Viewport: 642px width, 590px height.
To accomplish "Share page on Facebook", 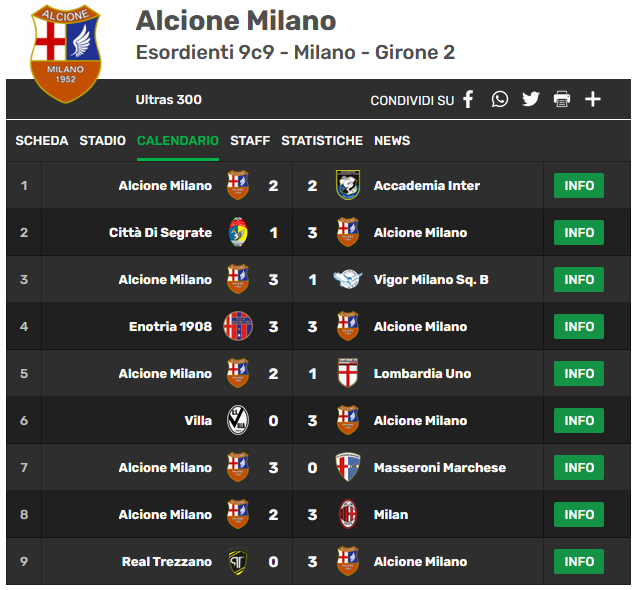I will point(468,99).
